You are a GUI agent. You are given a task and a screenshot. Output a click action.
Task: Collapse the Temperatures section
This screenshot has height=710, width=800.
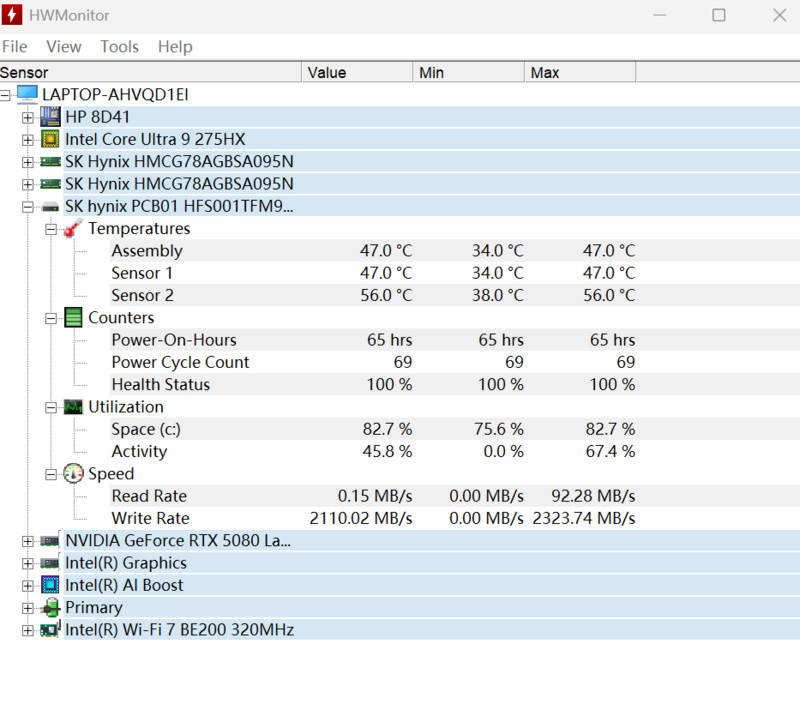pyautogui.click(x=51, y=229)
